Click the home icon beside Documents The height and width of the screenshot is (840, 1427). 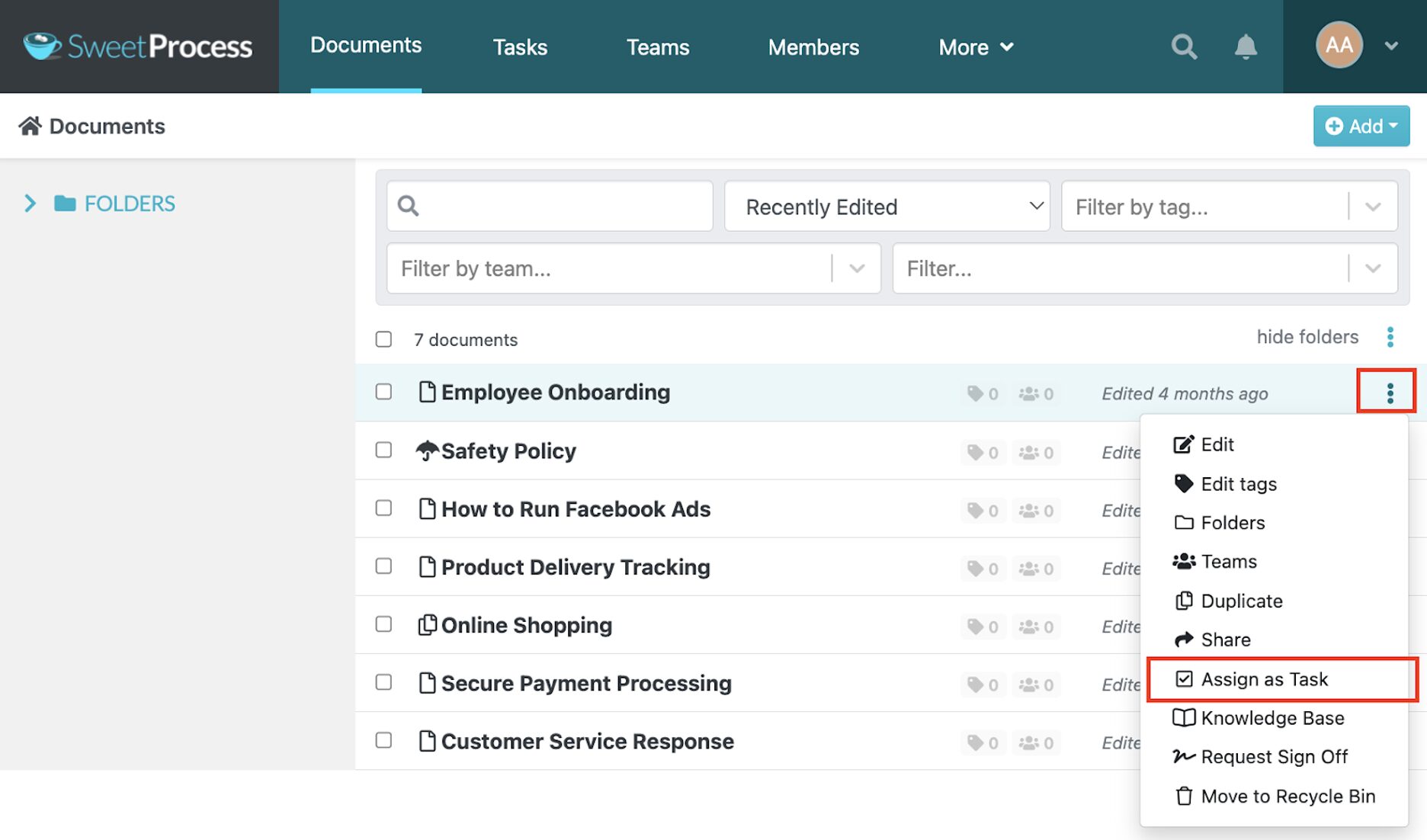pos(30,126)
